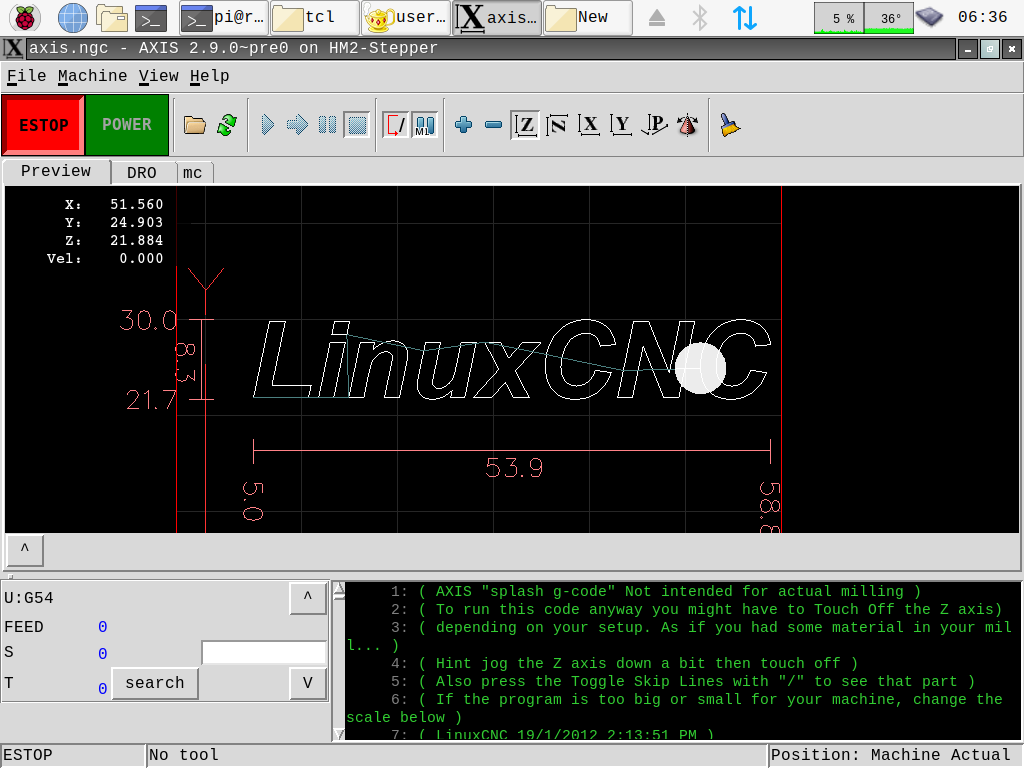Click the AXIS window icon in the title bar
Screen dimensions: 1024x768
[x=14, y=49]
